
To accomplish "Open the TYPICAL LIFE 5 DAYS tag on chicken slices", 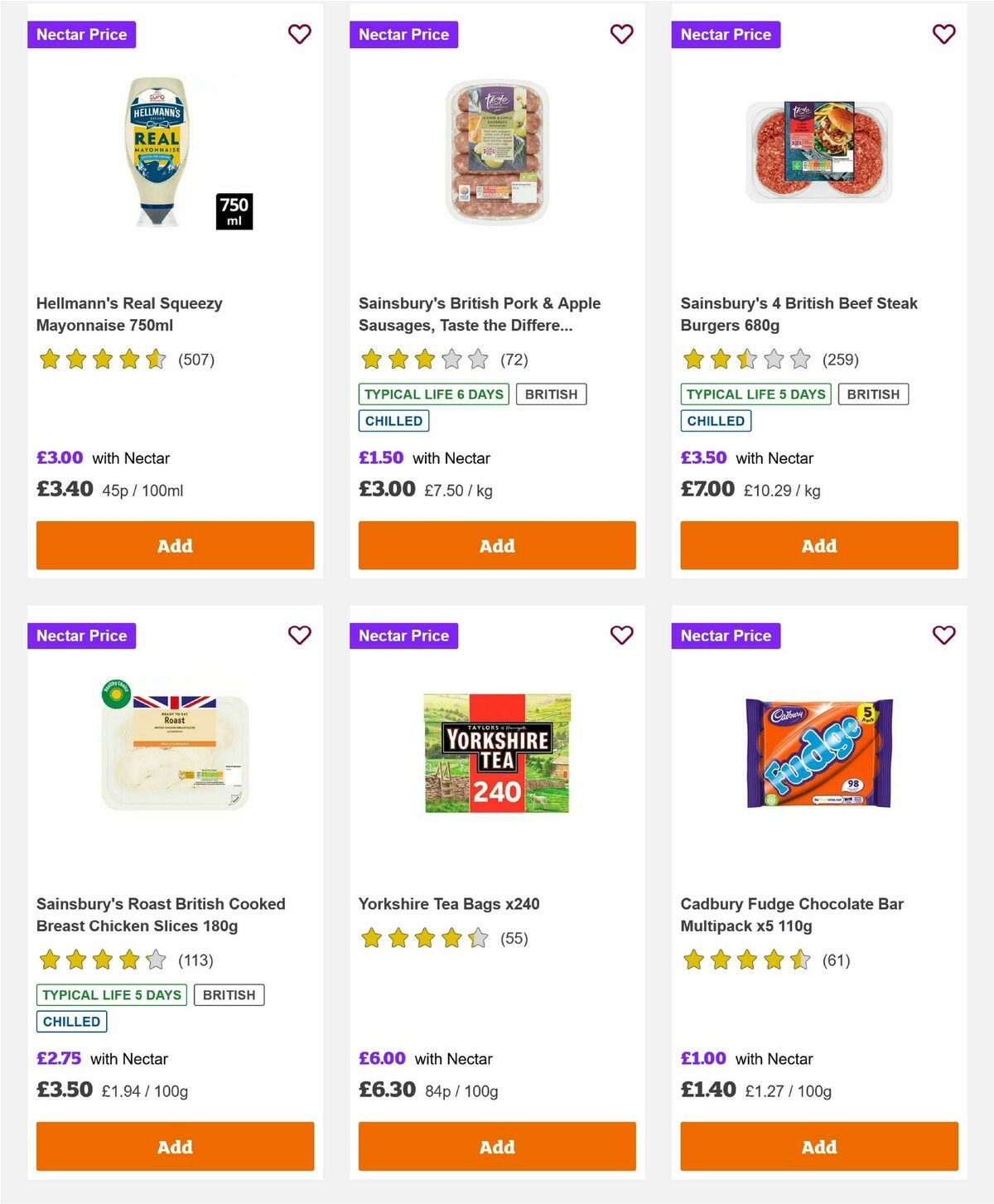I will coord(111,994).
